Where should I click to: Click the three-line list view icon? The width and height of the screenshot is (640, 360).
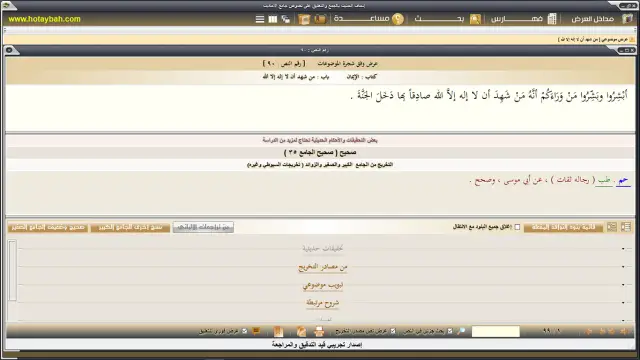(x=260, y=19)
